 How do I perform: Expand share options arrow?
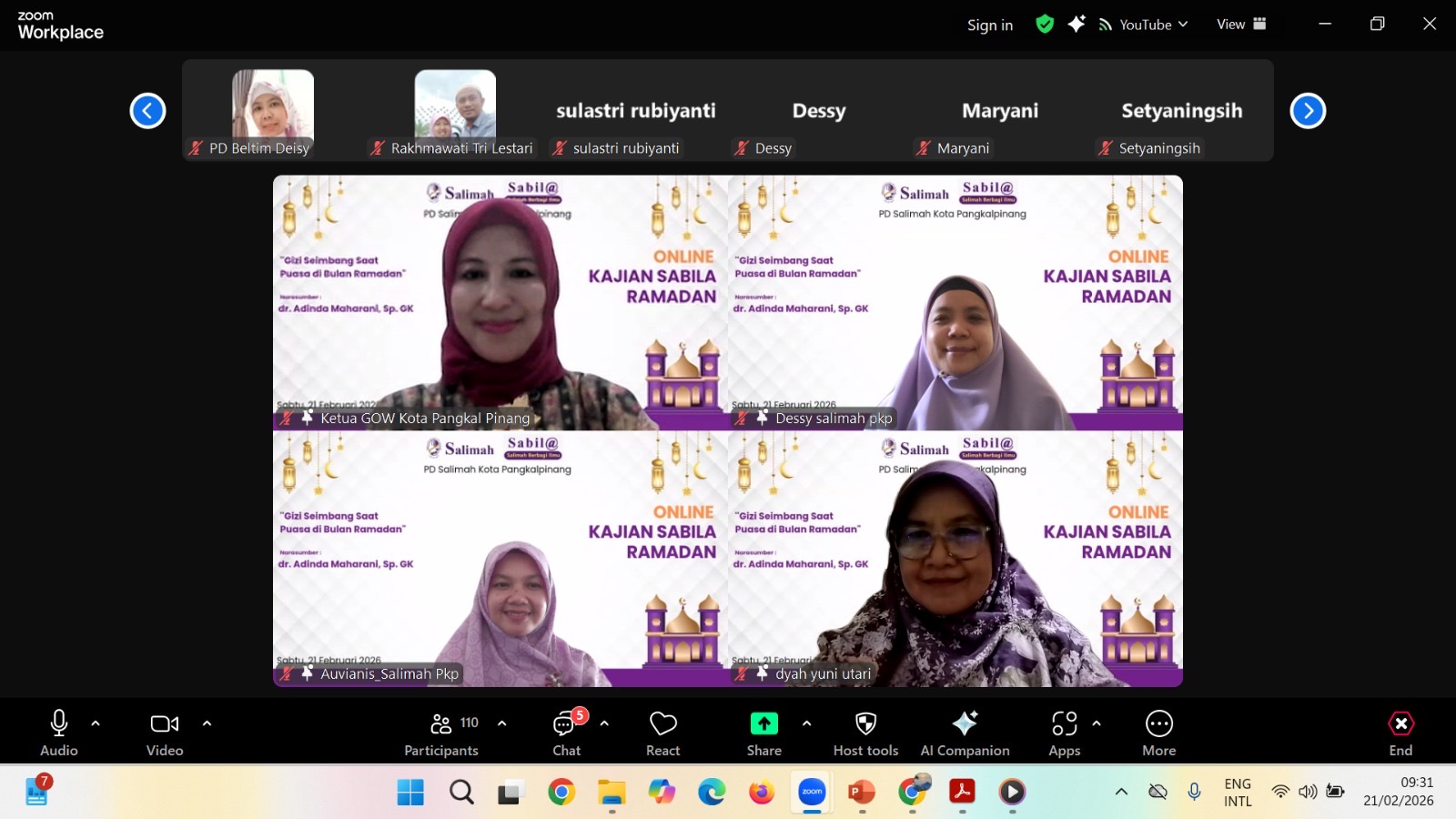(806, 723)
